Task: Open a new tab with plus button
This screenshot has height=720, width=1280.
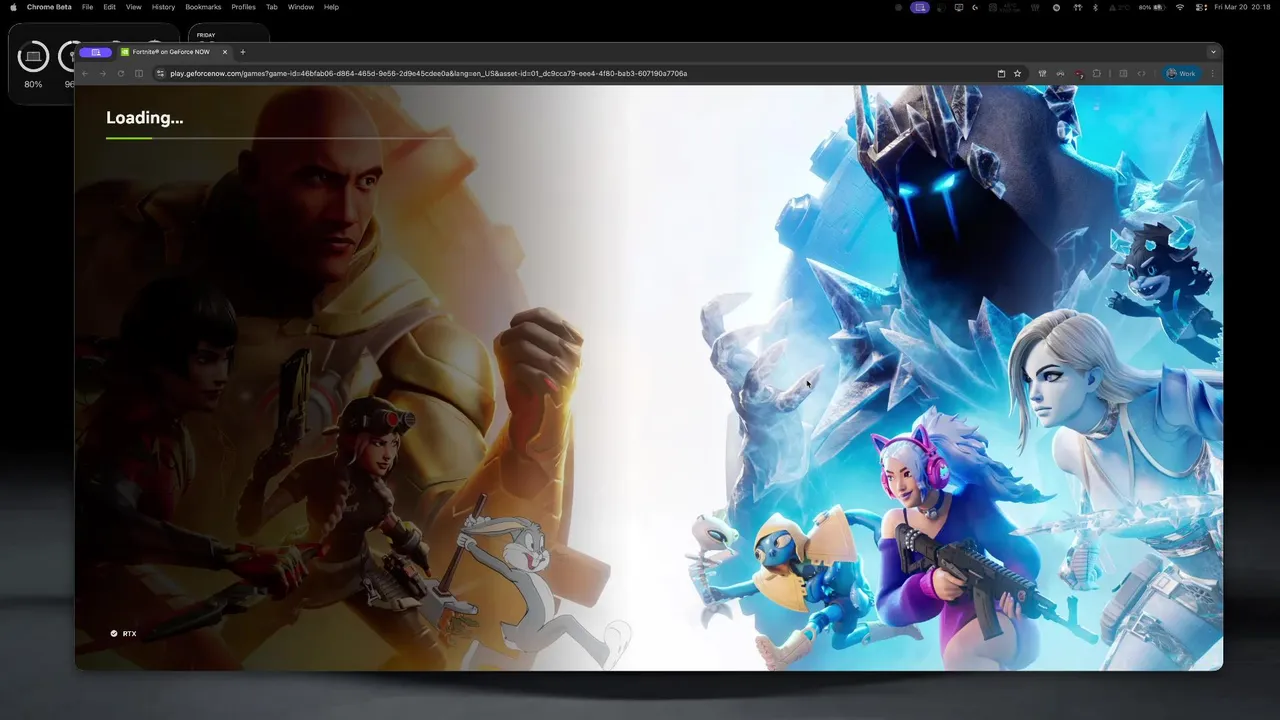Action: pos(242,52)
